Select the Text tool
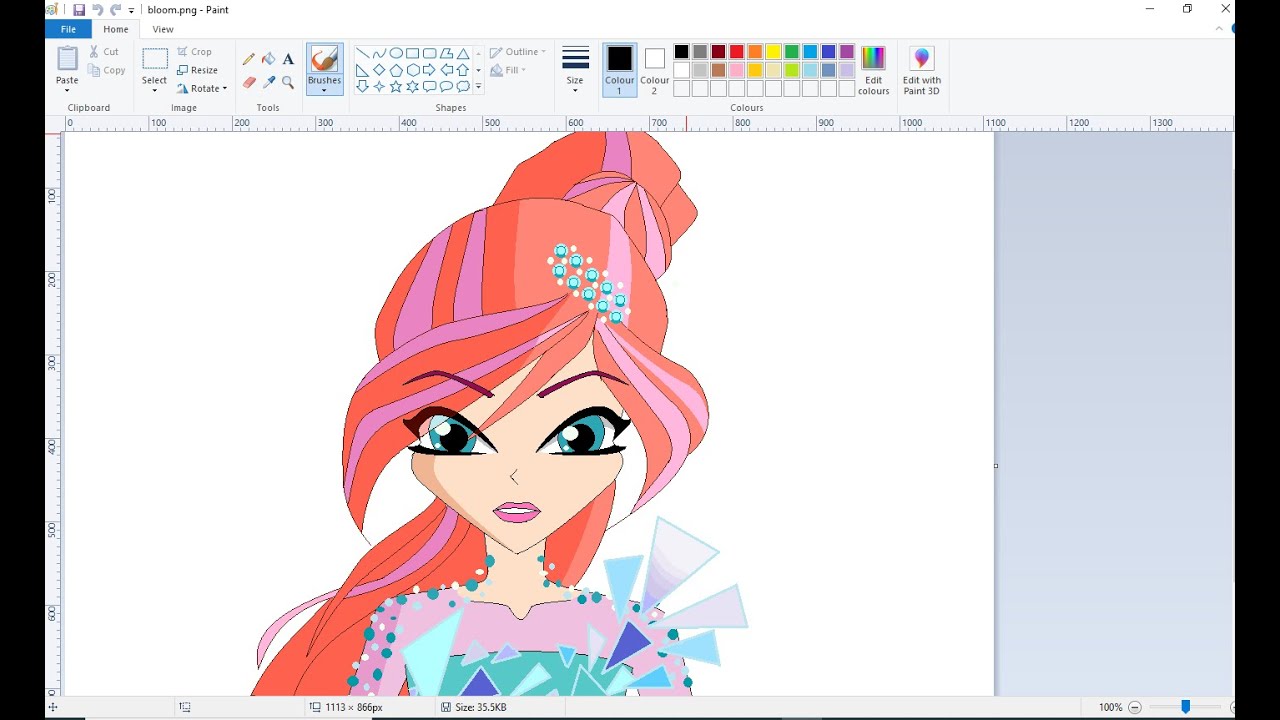 288,59
